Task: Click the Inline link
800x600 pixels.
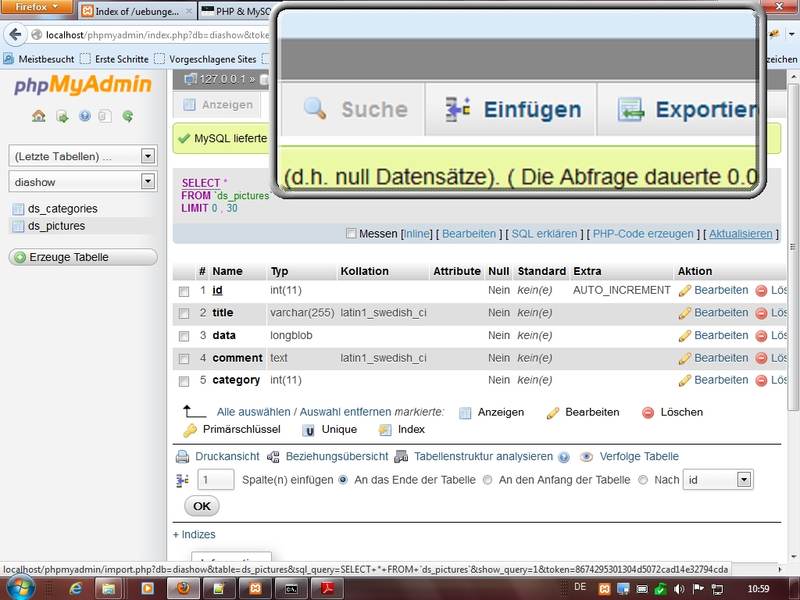Action: point(417,234)
